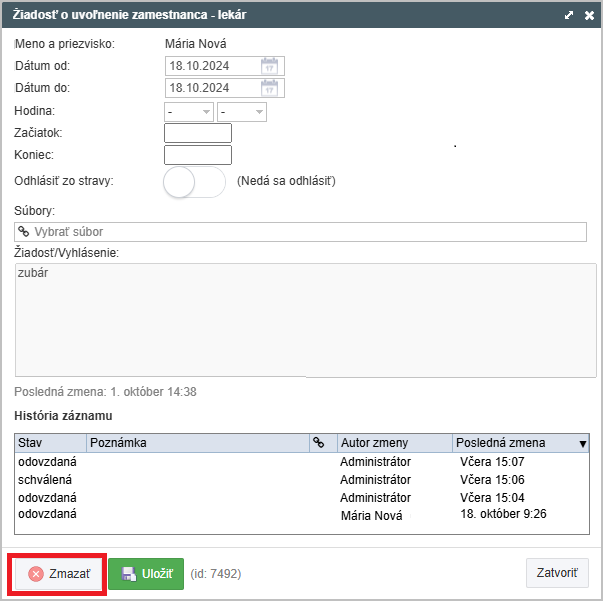Click the Zatvoriť button
The height and width of the screenshot is (601, 603).
coord(557,573)
